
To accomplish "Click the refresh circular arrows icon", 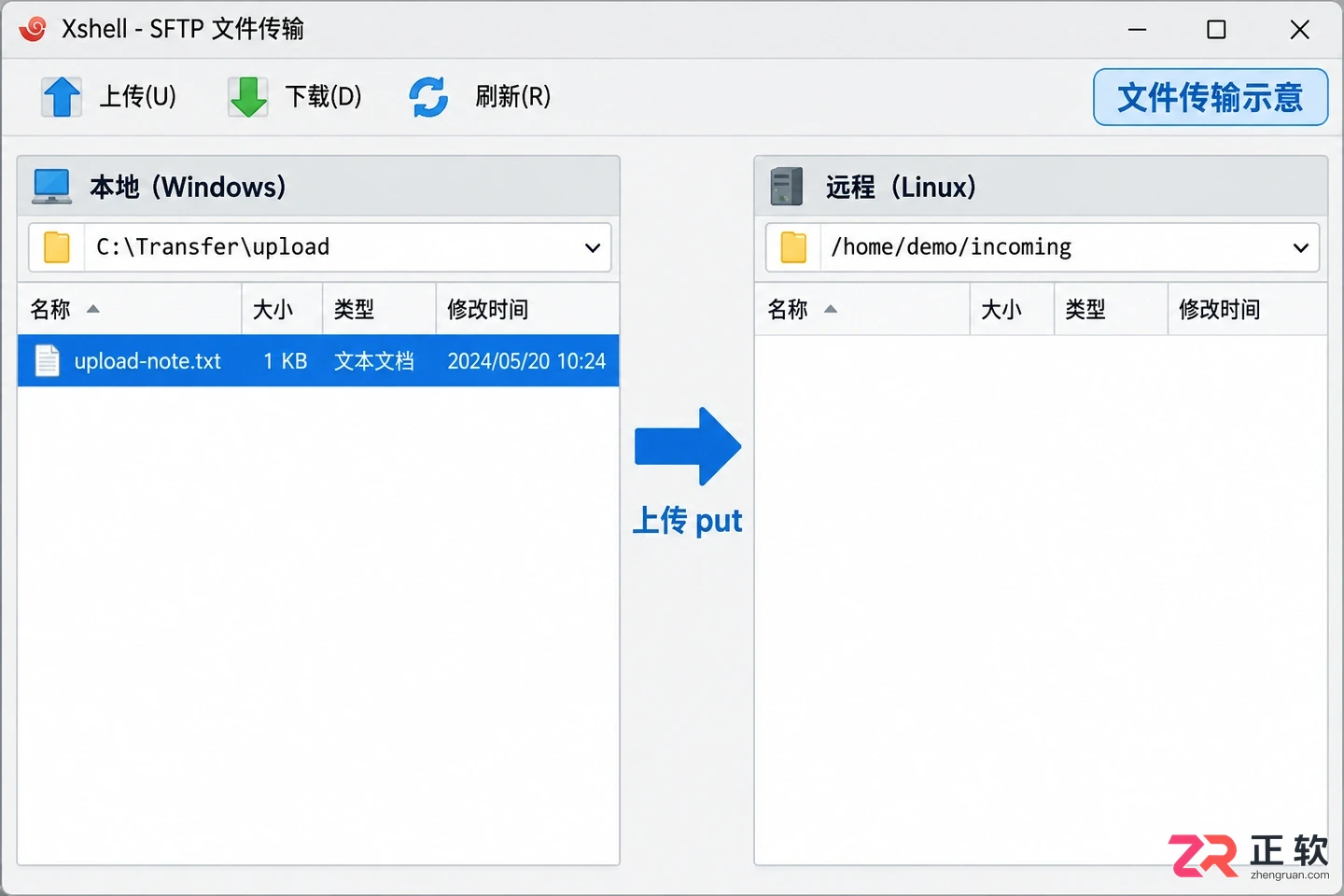I will (428, 97).
